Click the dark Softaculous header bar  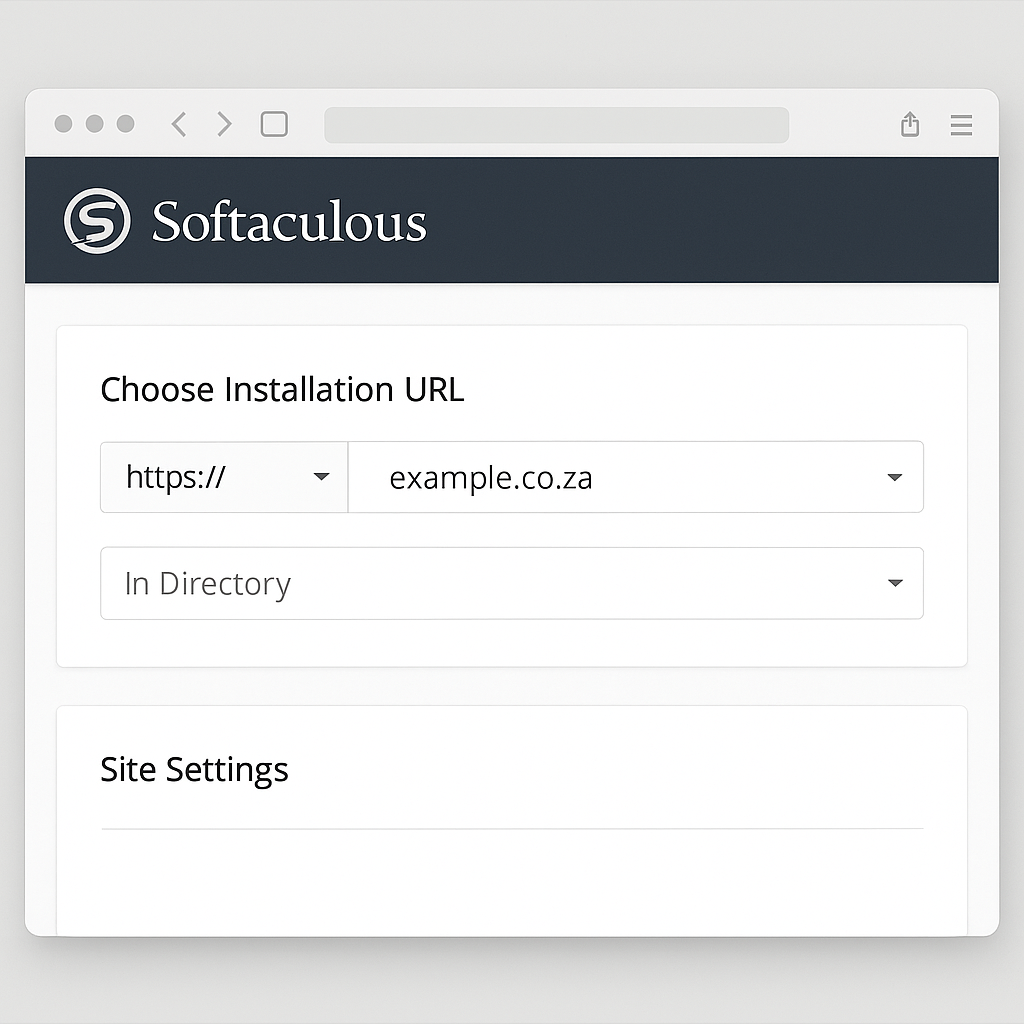(700, 220)
